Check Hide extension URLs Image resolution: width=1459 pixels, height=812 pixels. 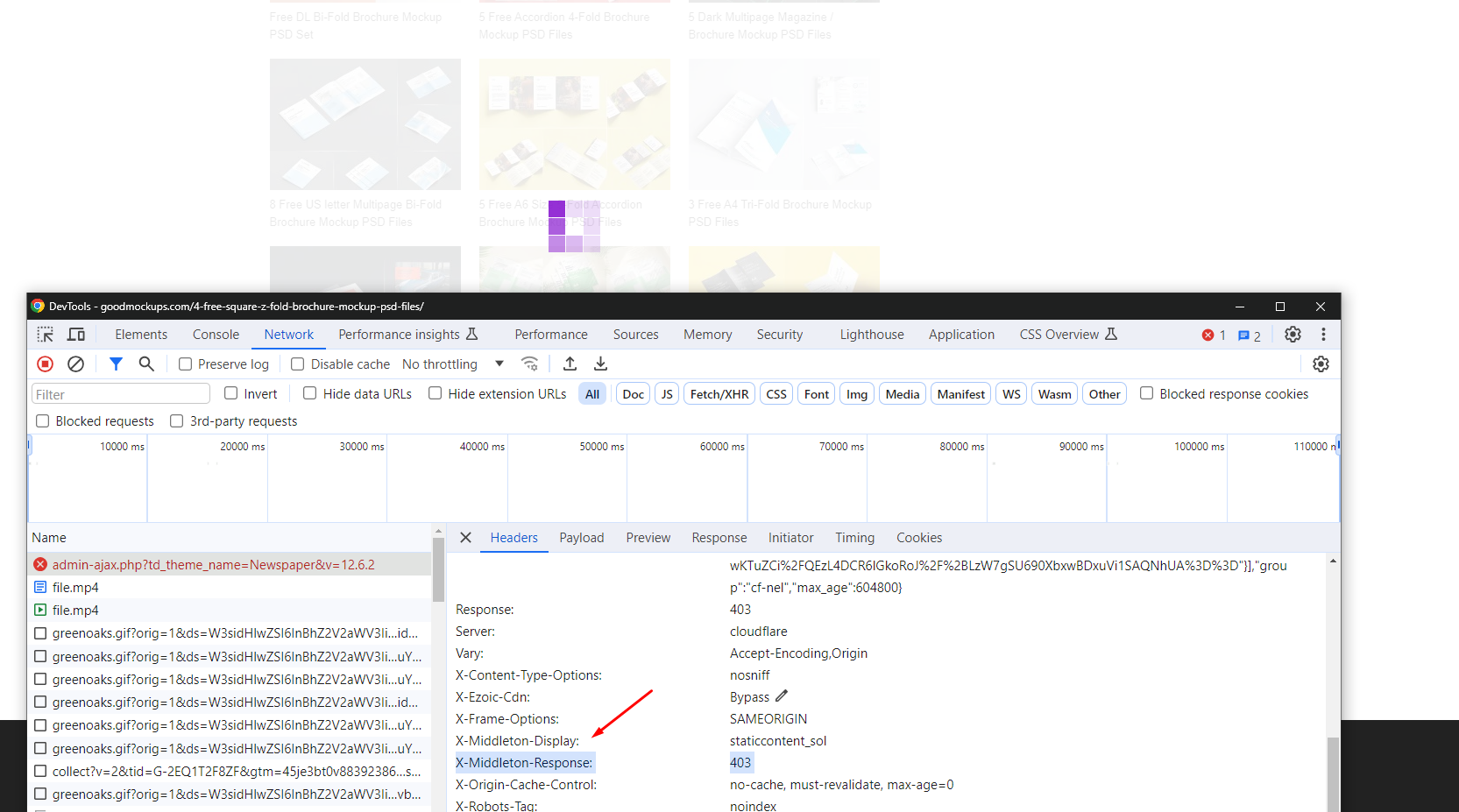(435, 393)
